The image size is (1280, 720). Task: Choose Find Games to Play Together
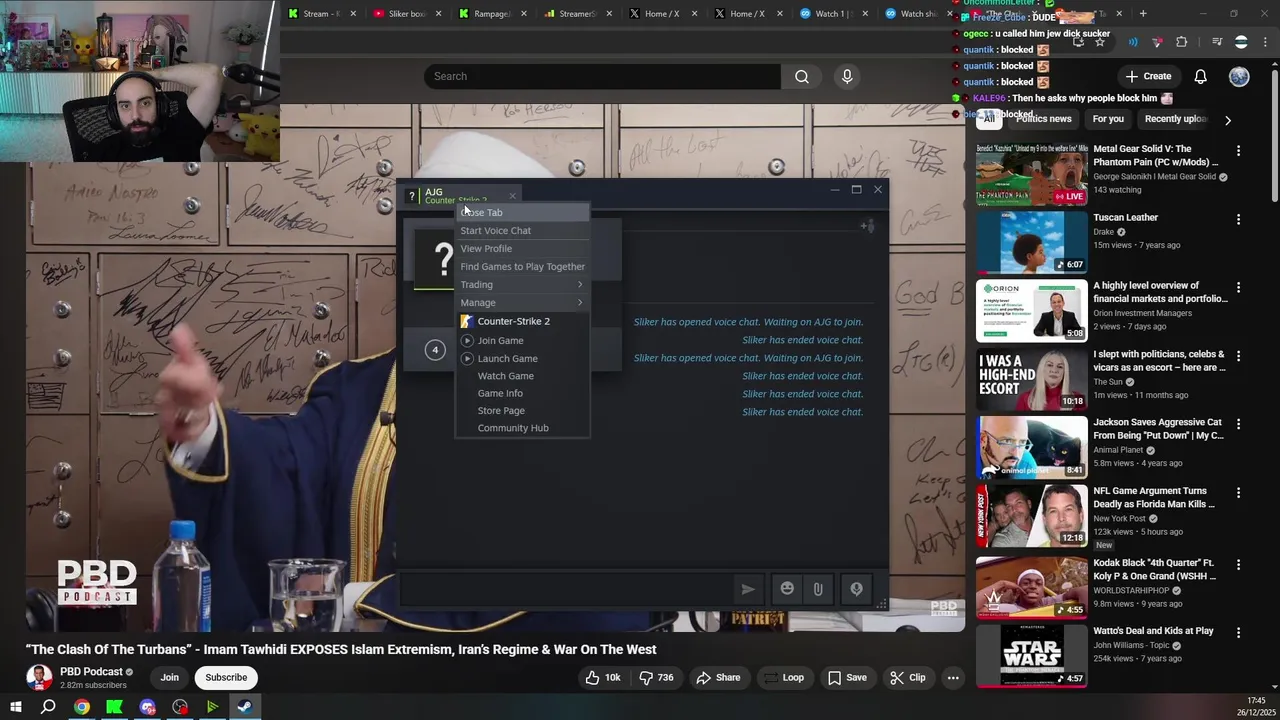pyautogui.click(x=522, y=266)
